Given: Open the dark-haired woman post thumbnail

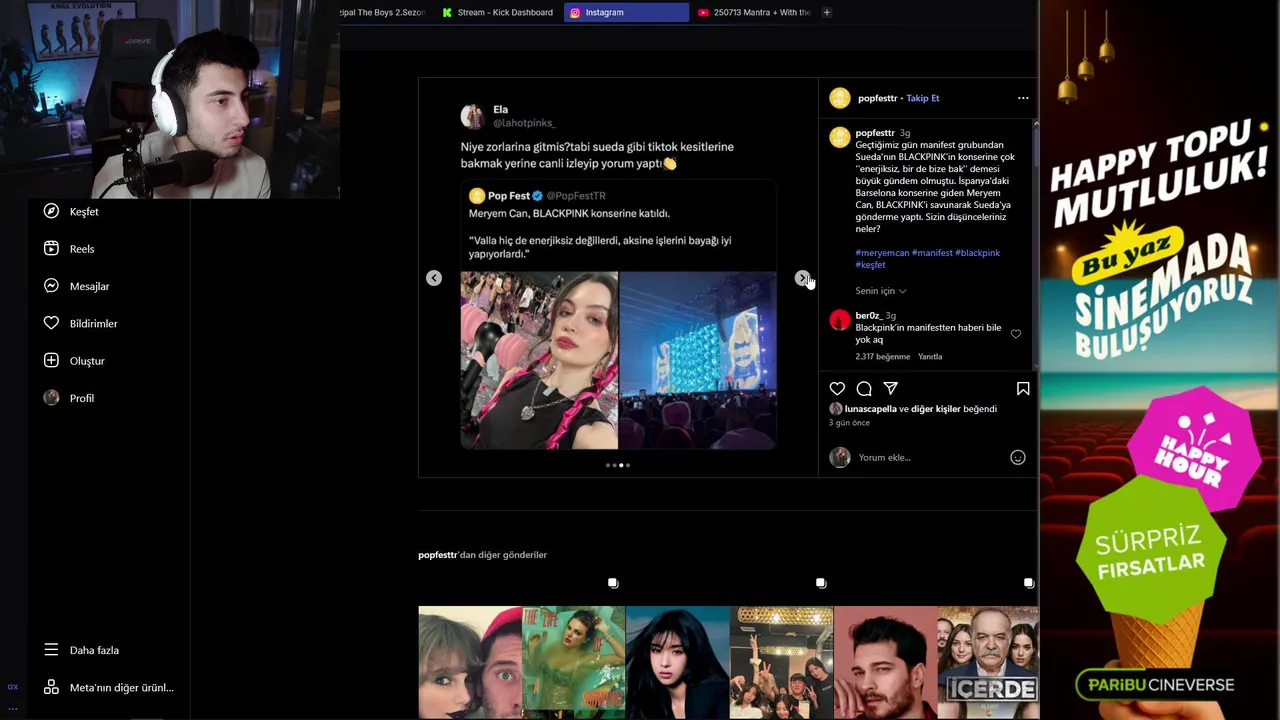Looking at the screenshot, I should 678,661.
